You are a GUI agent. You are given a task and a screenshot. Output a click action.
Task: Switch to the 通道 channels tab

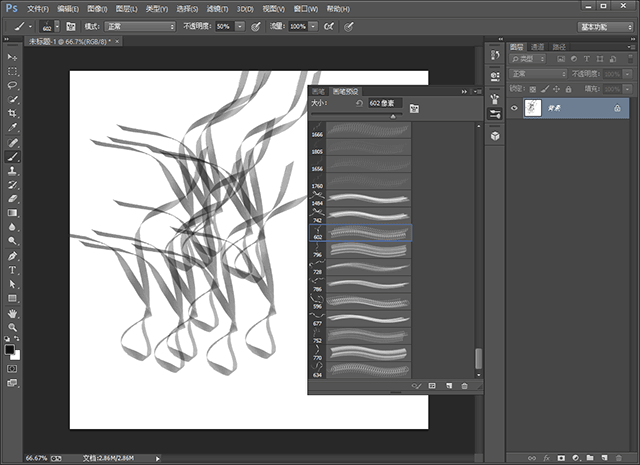coord(538,46)
